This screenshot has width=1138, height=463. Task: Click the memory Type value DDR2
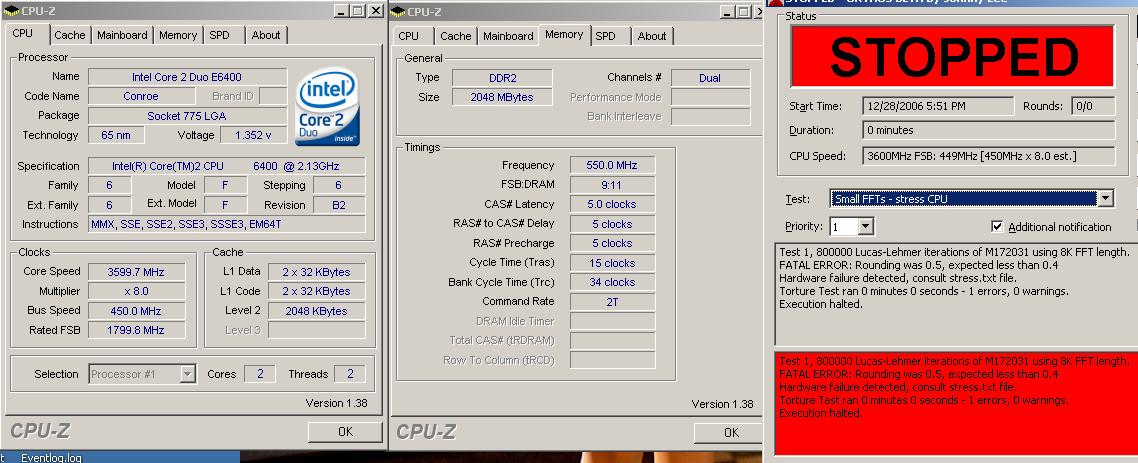click(502, 78)
